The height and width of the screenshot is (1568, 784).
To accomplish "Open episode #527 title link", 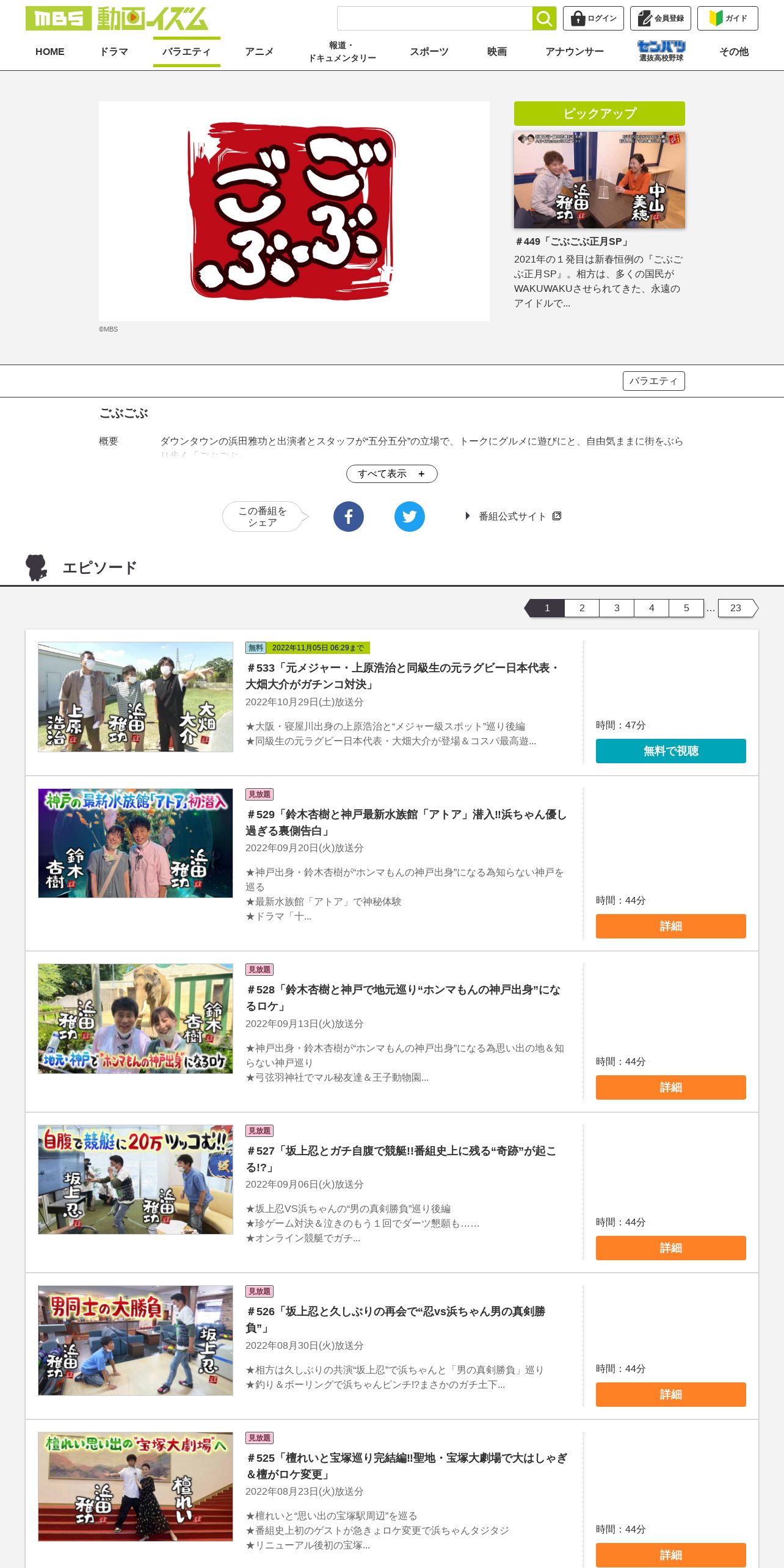I will [x=401, y=1159].
